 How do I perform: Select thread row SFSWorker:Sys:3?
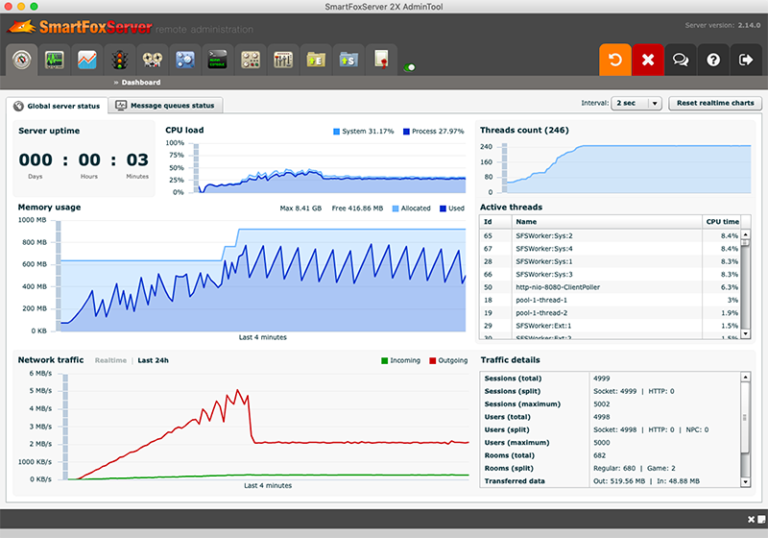click(610, 274)
